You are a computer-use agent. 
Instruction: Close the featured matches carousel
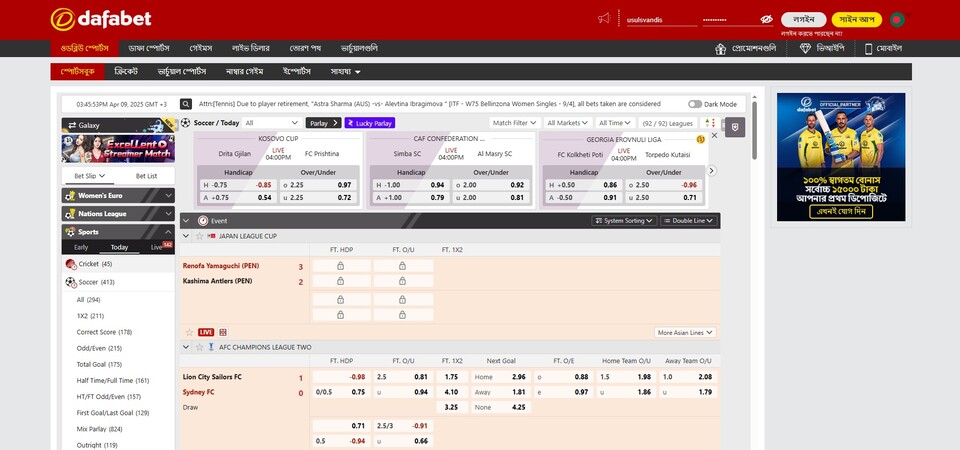(714, 134)
